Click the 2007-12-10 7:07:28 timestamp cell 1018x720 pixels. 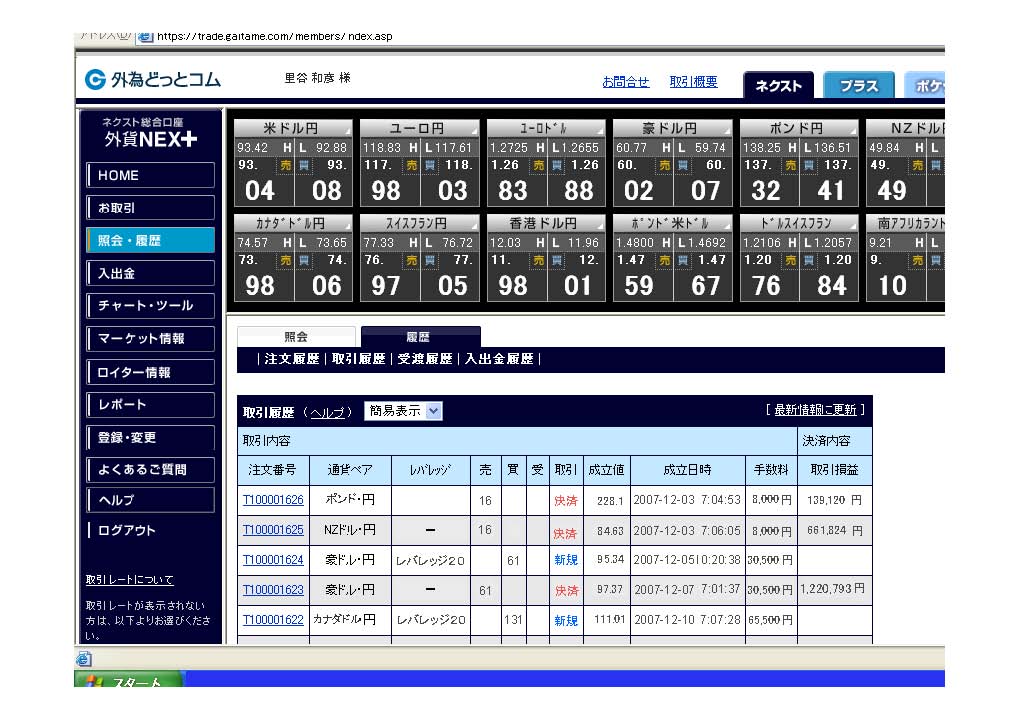[x=688, y=620]
